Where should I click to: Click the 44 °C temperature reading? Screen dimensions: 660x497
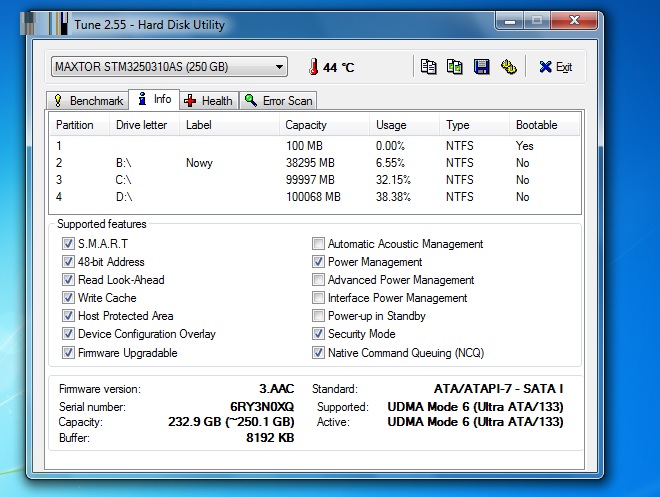pyautogui.click(x=338, y=67)
